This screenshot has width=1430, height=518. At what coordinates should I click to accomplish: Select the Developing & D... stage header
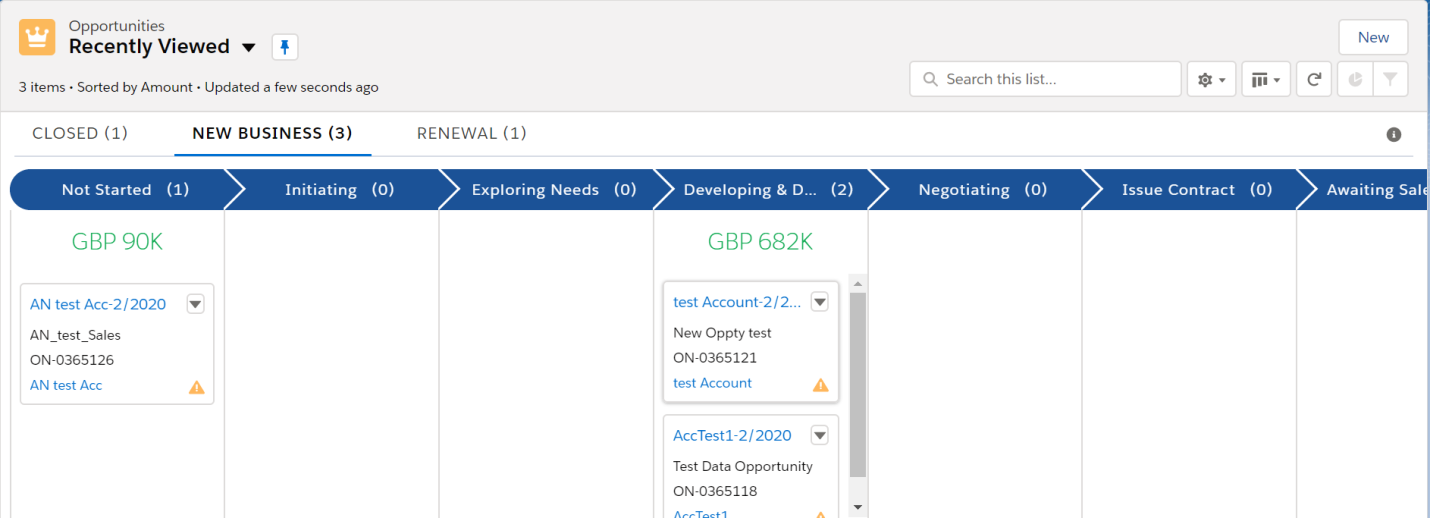click(767, 189)
